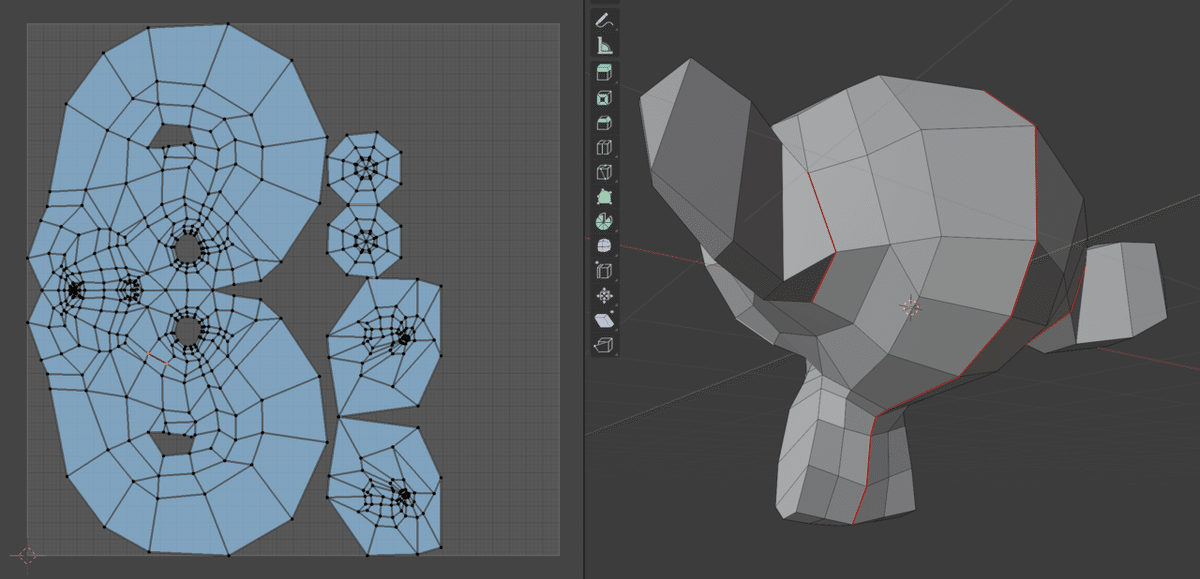The height and width of the screenshot is (579, 1200).
Task: Select the Measure ruler tool
Action: [604, 45]
